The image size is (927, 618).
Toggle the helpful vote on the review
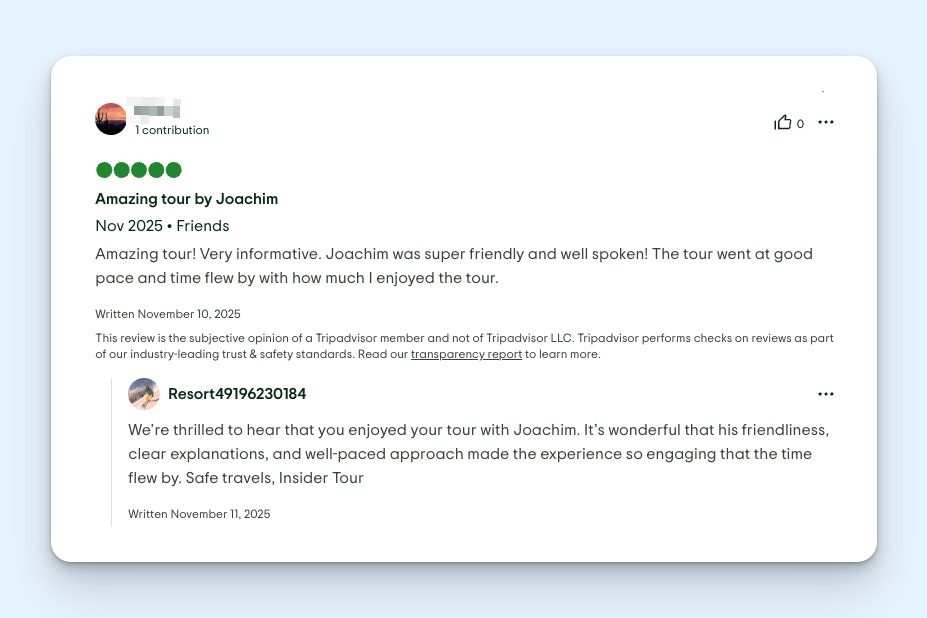(x=784, y=122)
